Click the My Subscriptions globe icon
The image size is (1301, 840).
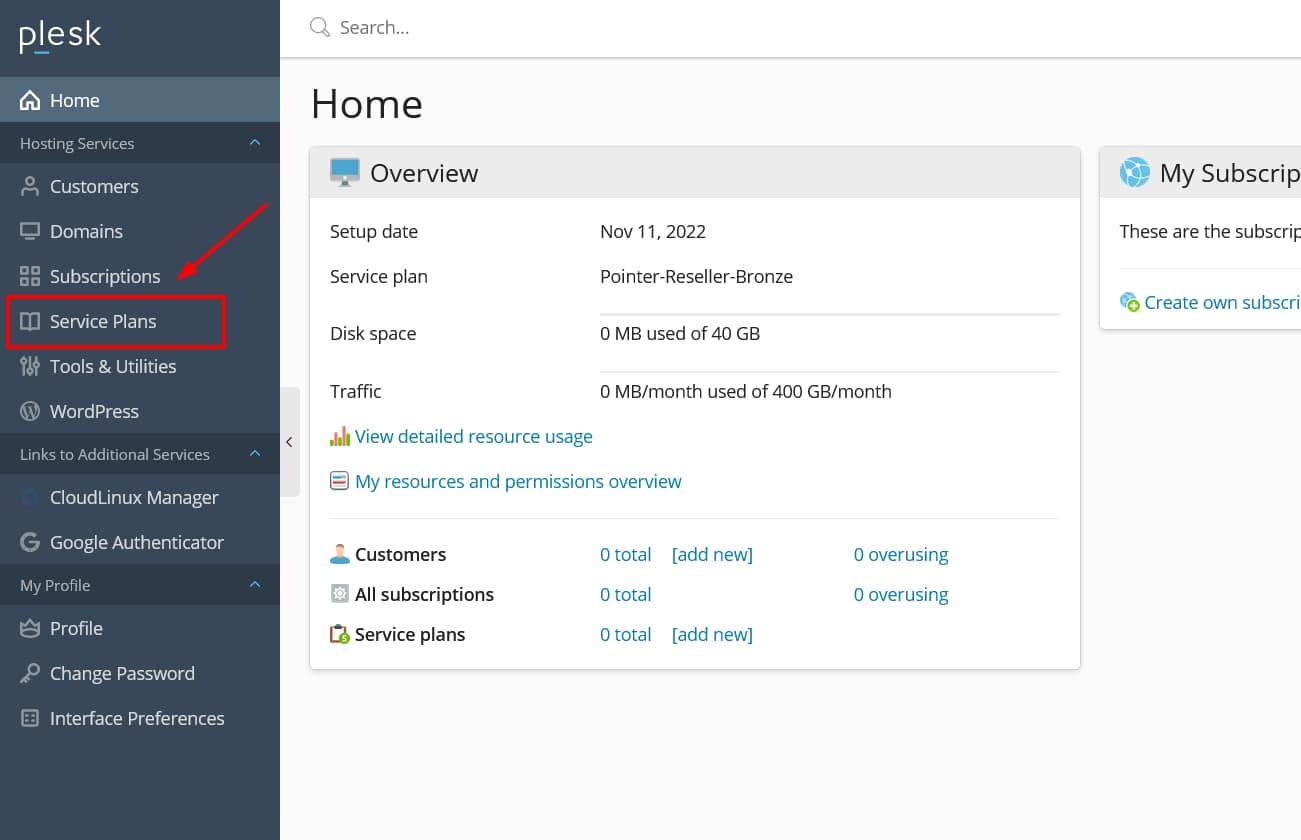coord(1135,172)
